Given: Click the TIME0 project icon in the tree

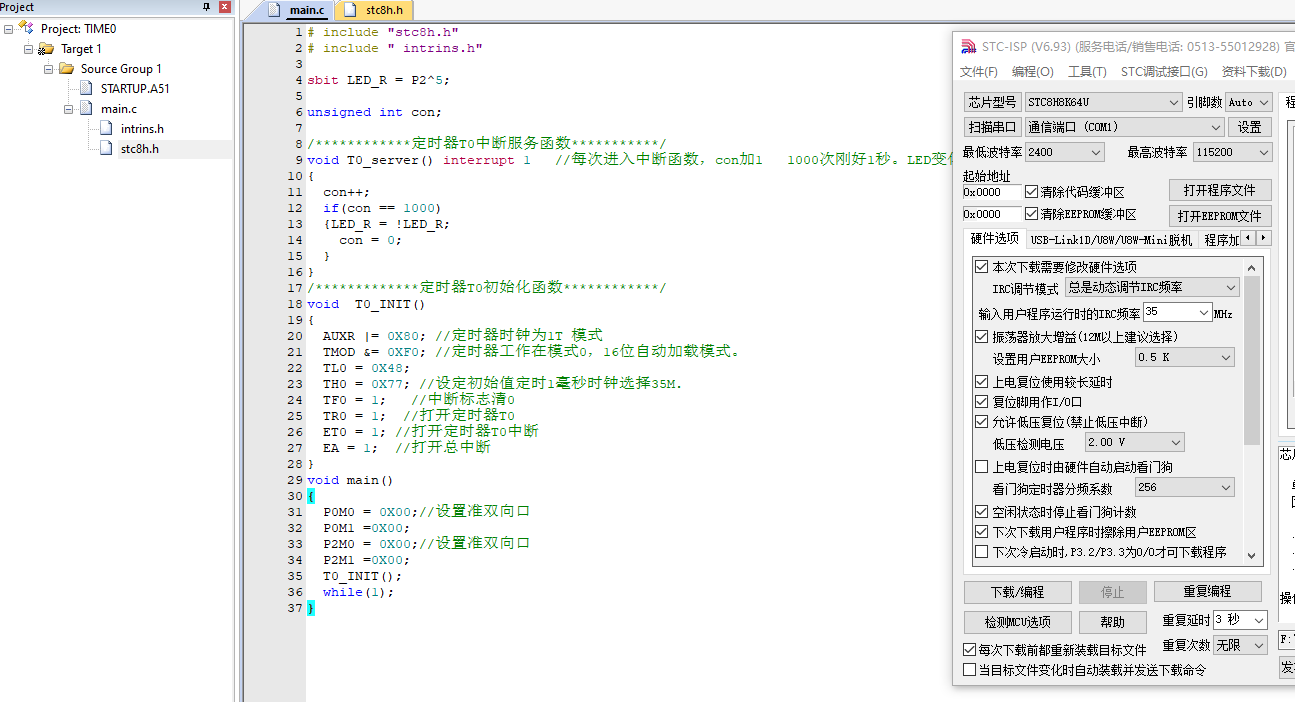Looking at the screenshot, I should click(26, 28).
